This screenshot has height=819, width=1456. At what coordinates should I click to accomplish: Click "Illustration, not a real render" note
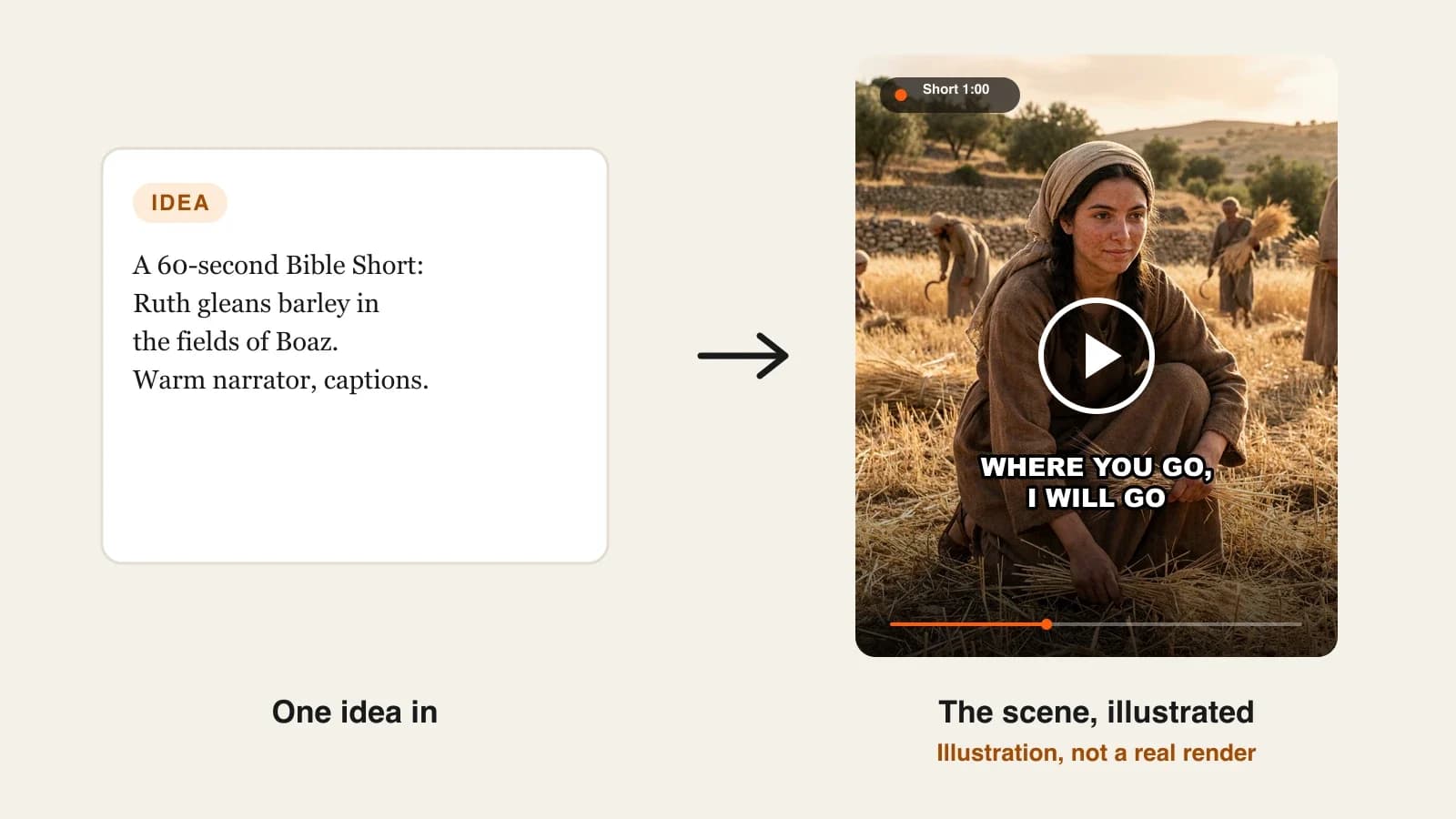tap(1097, 753)
